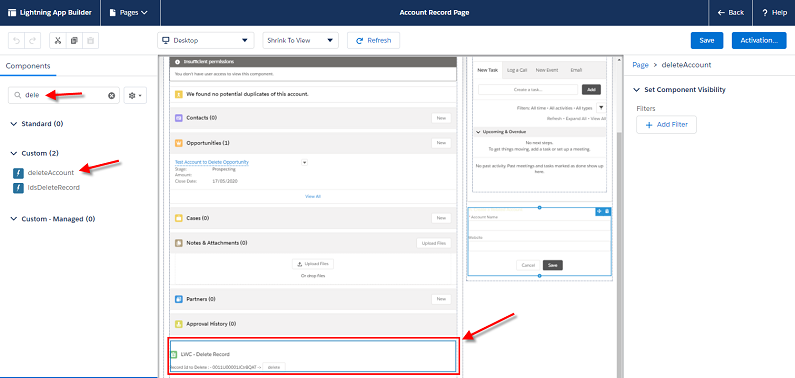Click the Copy icon in toolbar
Image resolution: width=795 pixels, height=378 pixels.
click(74, 41)
